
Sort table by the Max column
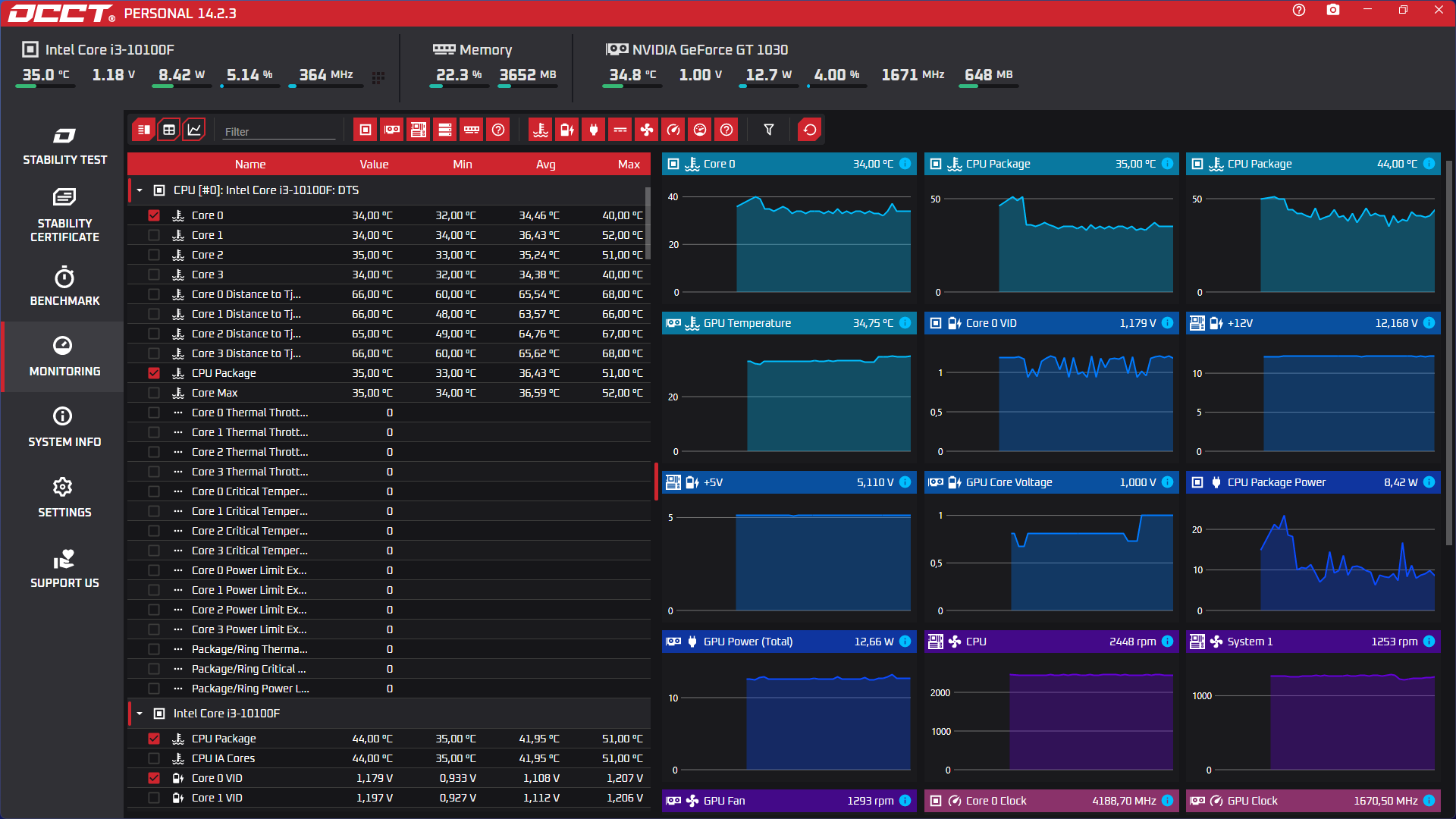coord(629,165)
